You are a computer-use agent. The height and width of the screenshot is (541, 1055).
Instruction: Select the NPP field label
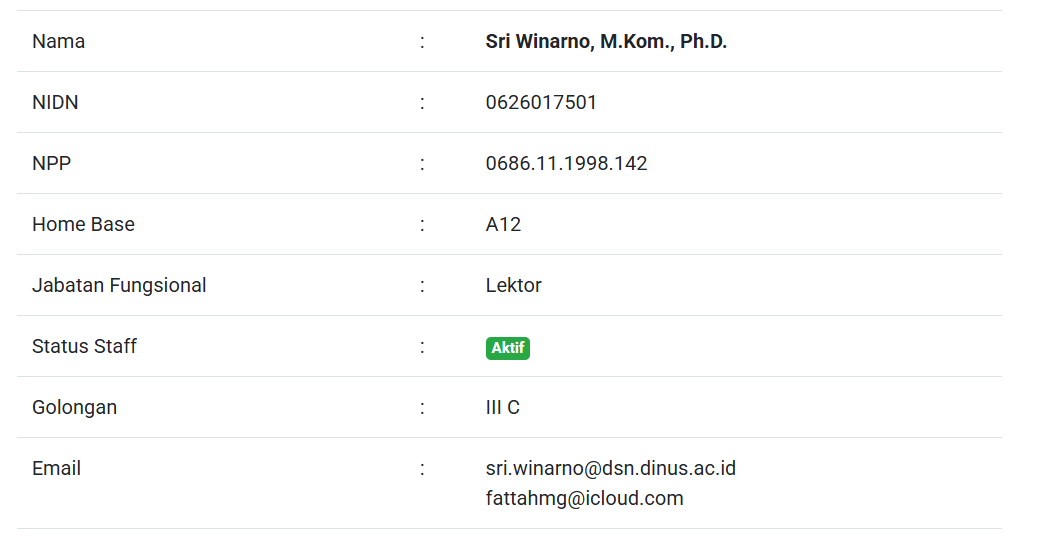[x=52, y=164]
